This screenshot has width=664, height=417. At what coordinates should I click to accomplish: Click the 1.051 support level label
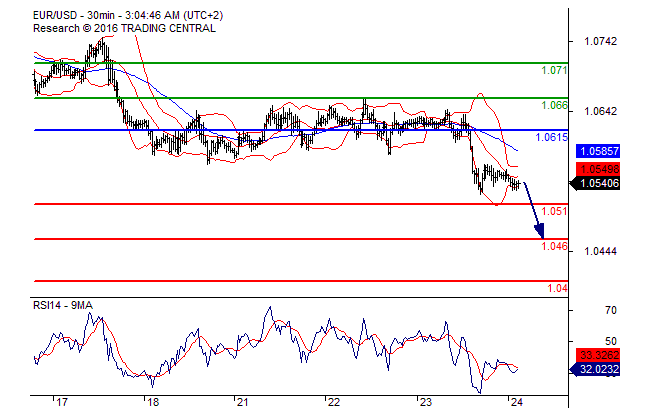(x=554, y=211)
